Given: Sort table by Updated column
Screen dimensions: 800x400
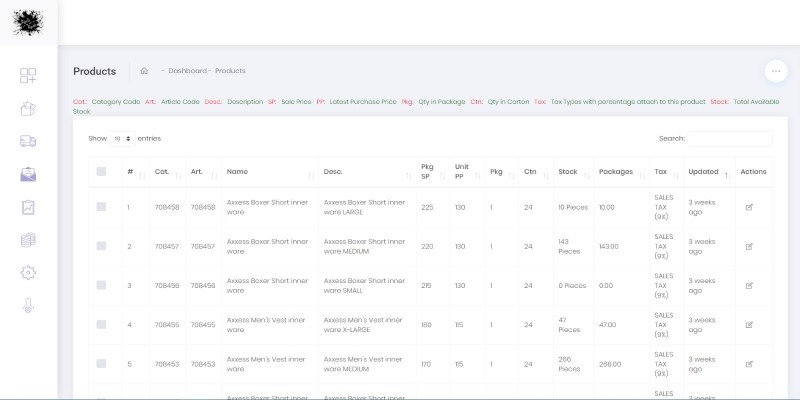Looking at the screenshot, I should pyautogui.click(x=708, y=172).
